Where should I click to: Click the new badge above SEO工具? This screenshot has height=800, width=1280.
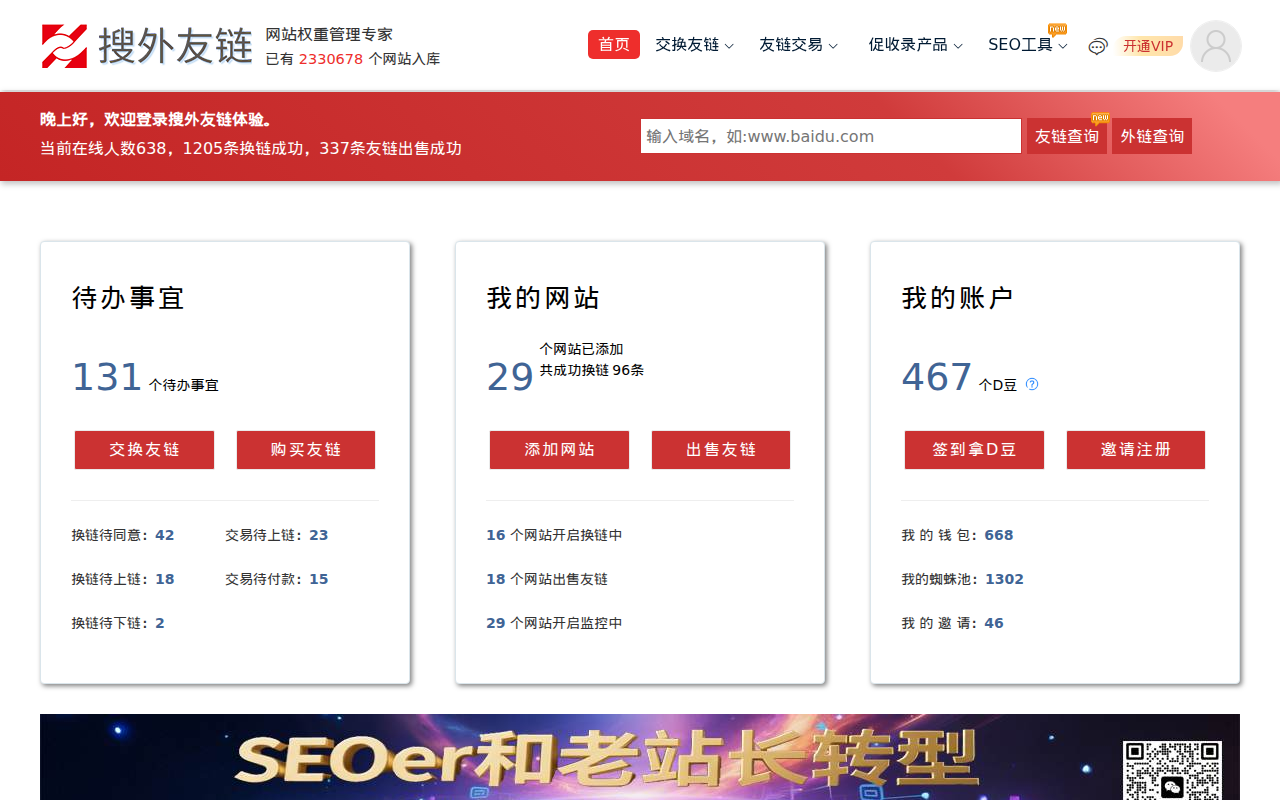tap(1057, 30)
